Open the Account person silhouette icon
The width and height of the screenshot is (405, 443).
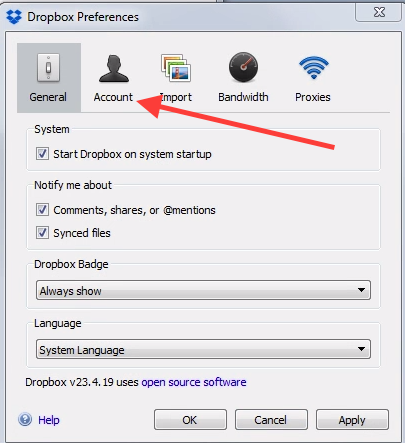(114, 68)
